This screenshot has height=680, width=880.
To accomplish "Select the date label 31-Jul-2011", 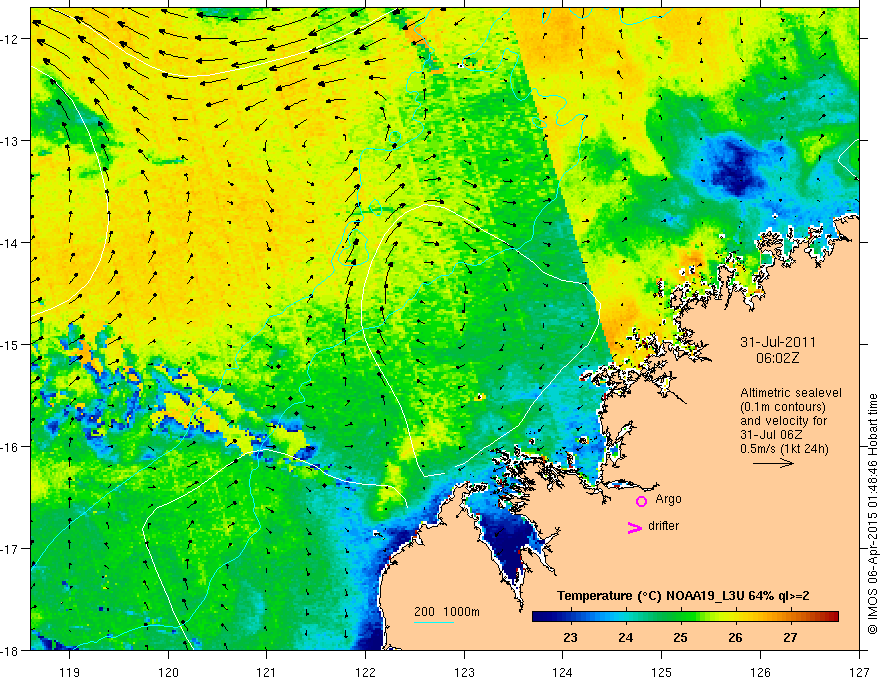I will (x=778, y=342).
